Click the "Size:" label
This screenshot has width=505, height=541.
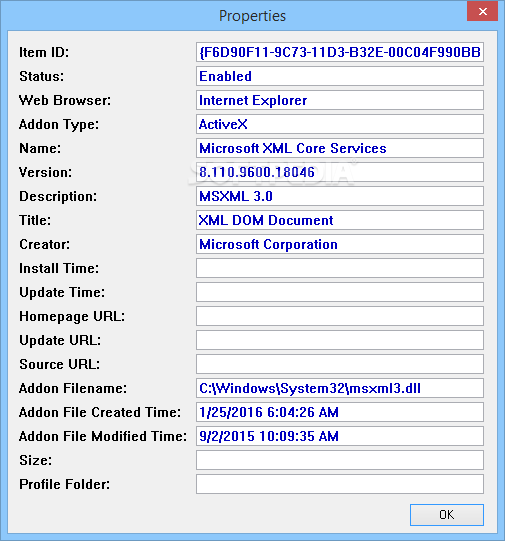coord(36,460)
